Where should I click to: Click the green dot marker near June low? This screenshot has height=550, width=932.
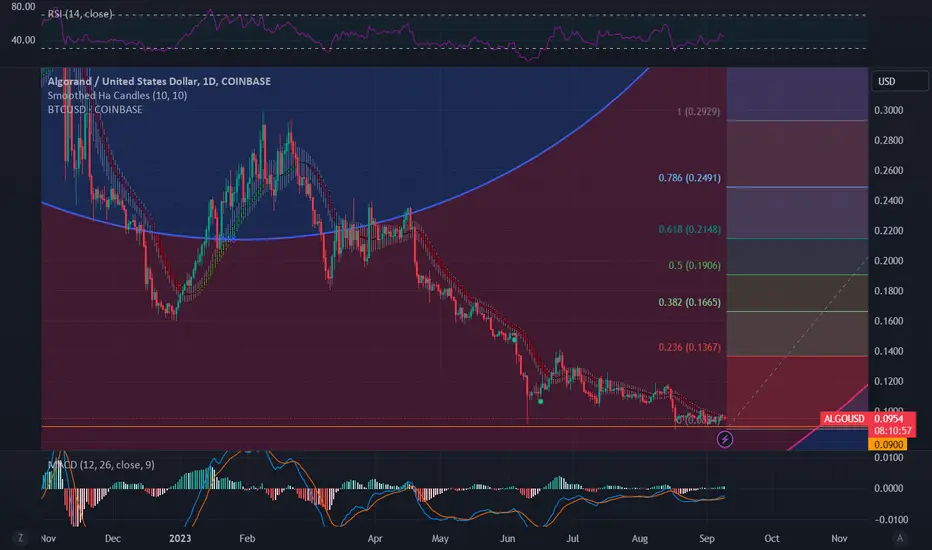pyautogui.click(x=540, y=401)
